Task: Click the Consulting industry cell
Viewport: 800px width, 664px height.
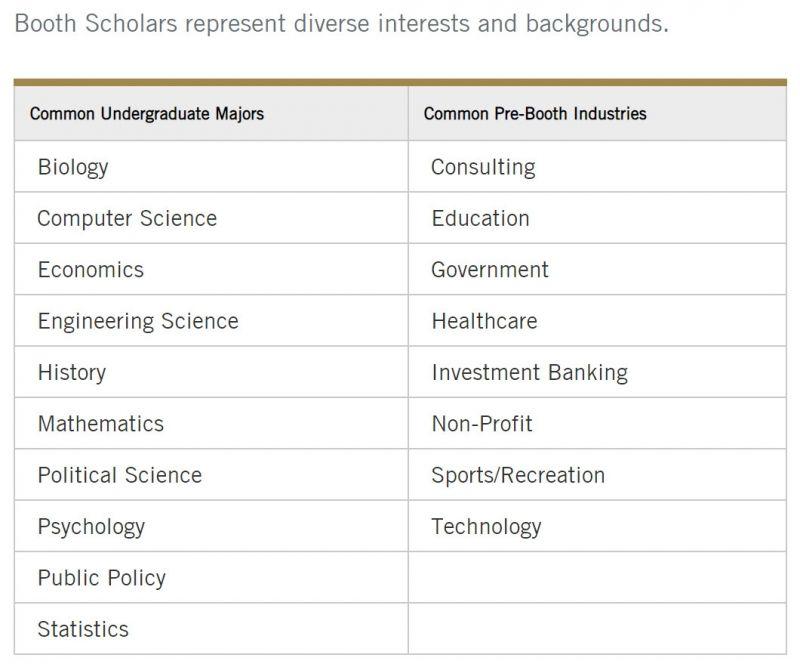Action: pyautogui.click(x=483, y=167)
